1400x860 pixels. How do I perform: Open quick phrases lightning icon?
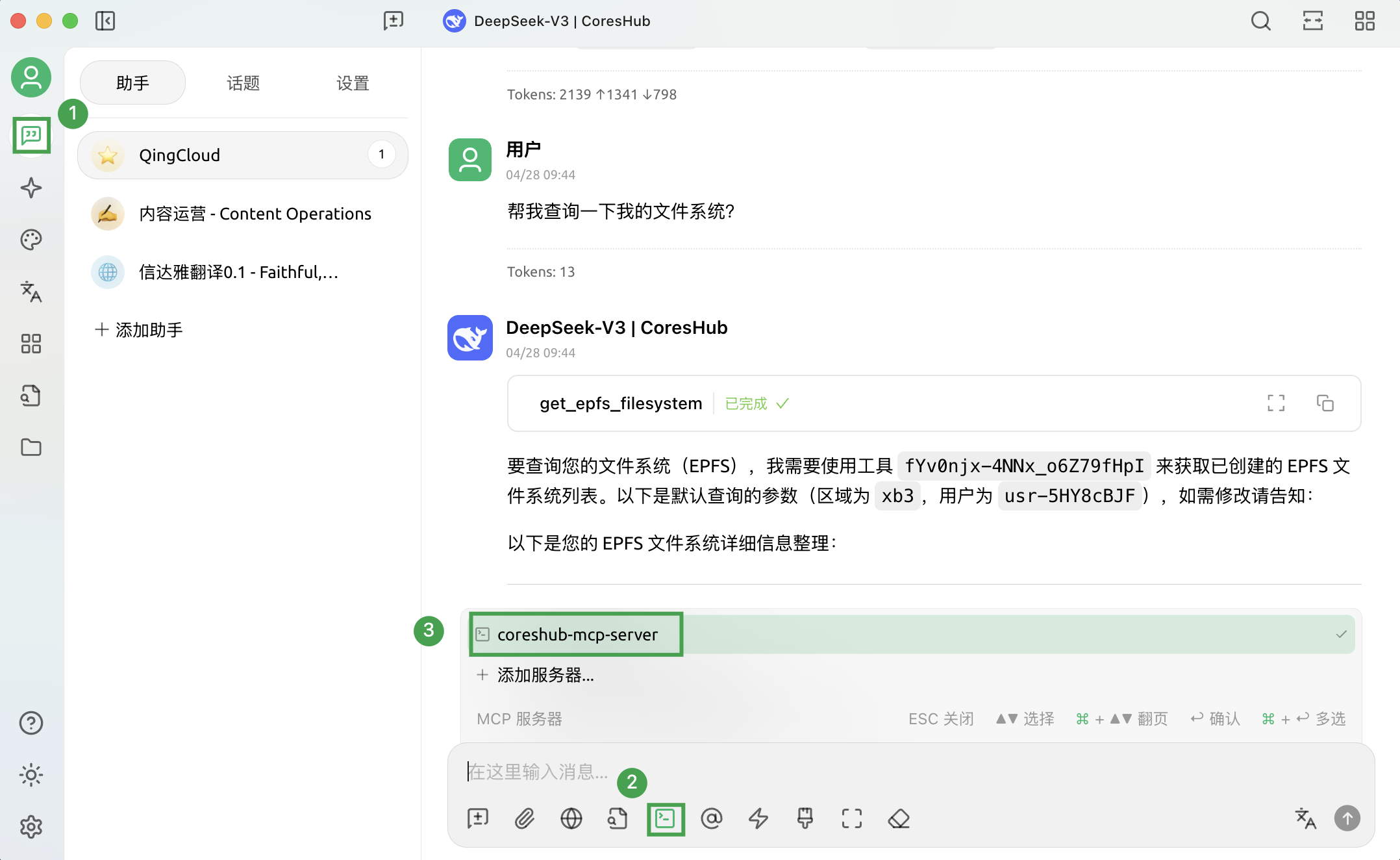tap(758, 818)
